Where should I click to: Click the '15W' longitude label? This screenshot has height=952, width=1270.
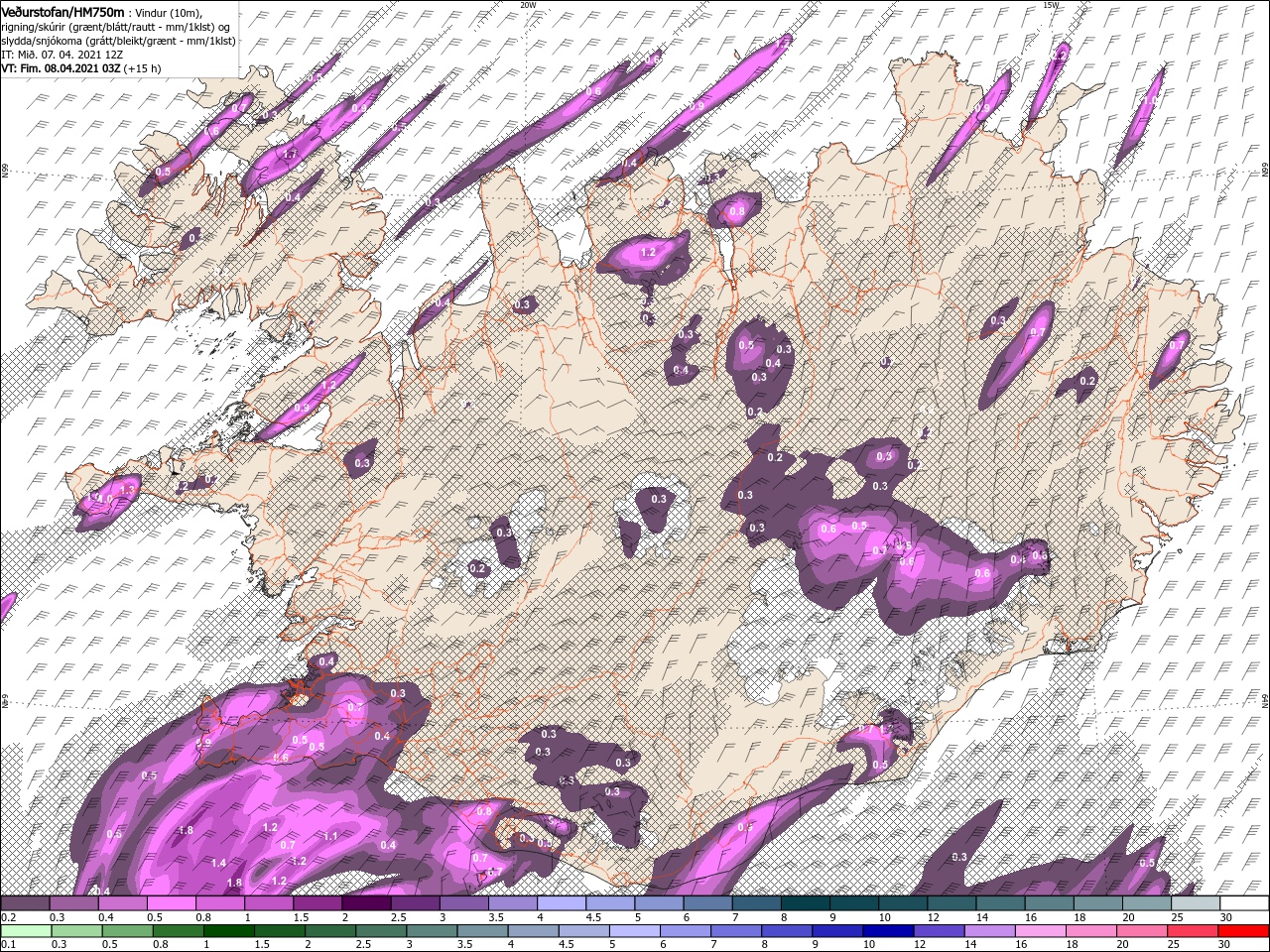tap(1051, 5)
